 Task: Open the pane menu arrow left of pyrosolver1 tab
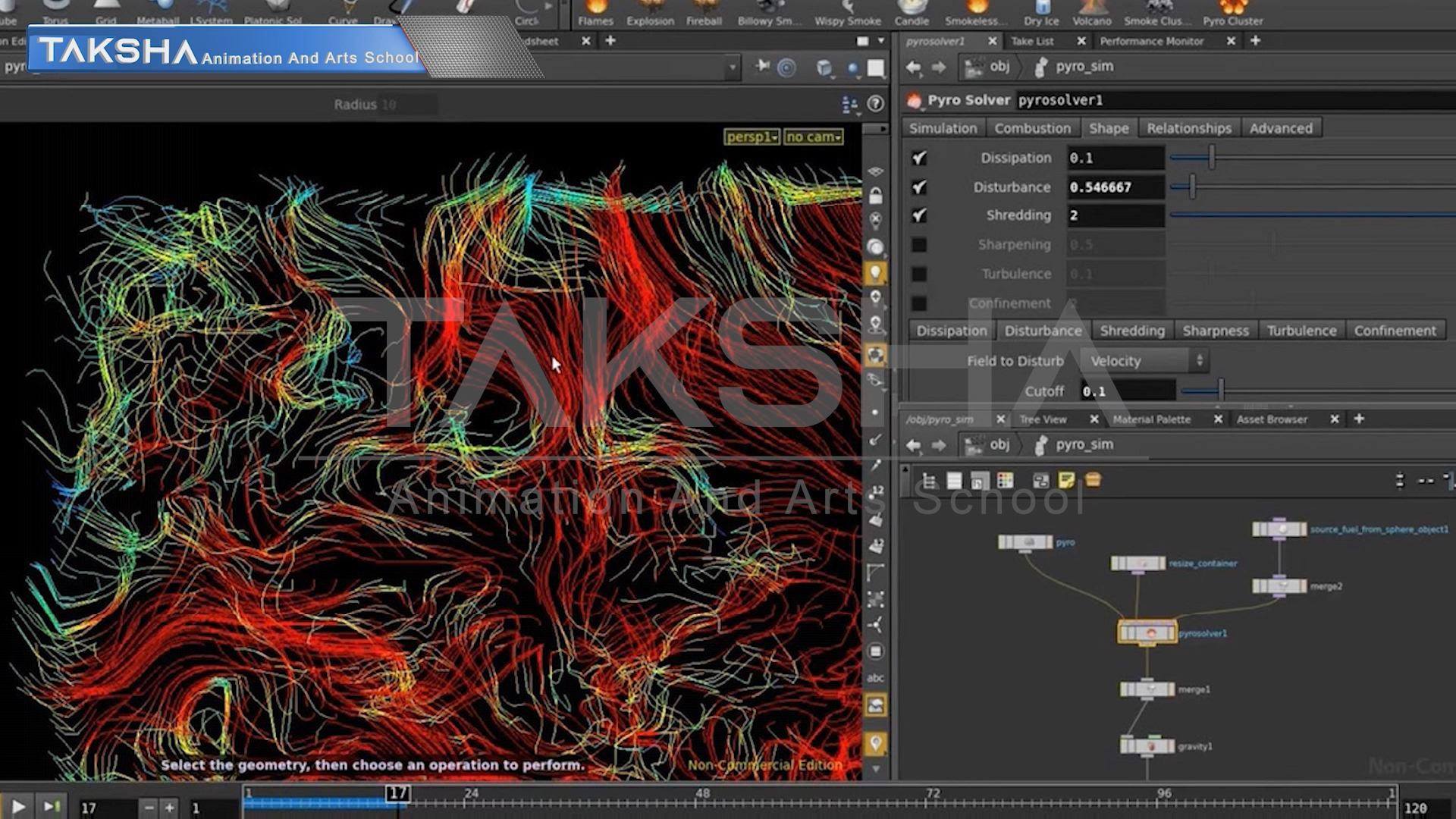coord(881,41)
